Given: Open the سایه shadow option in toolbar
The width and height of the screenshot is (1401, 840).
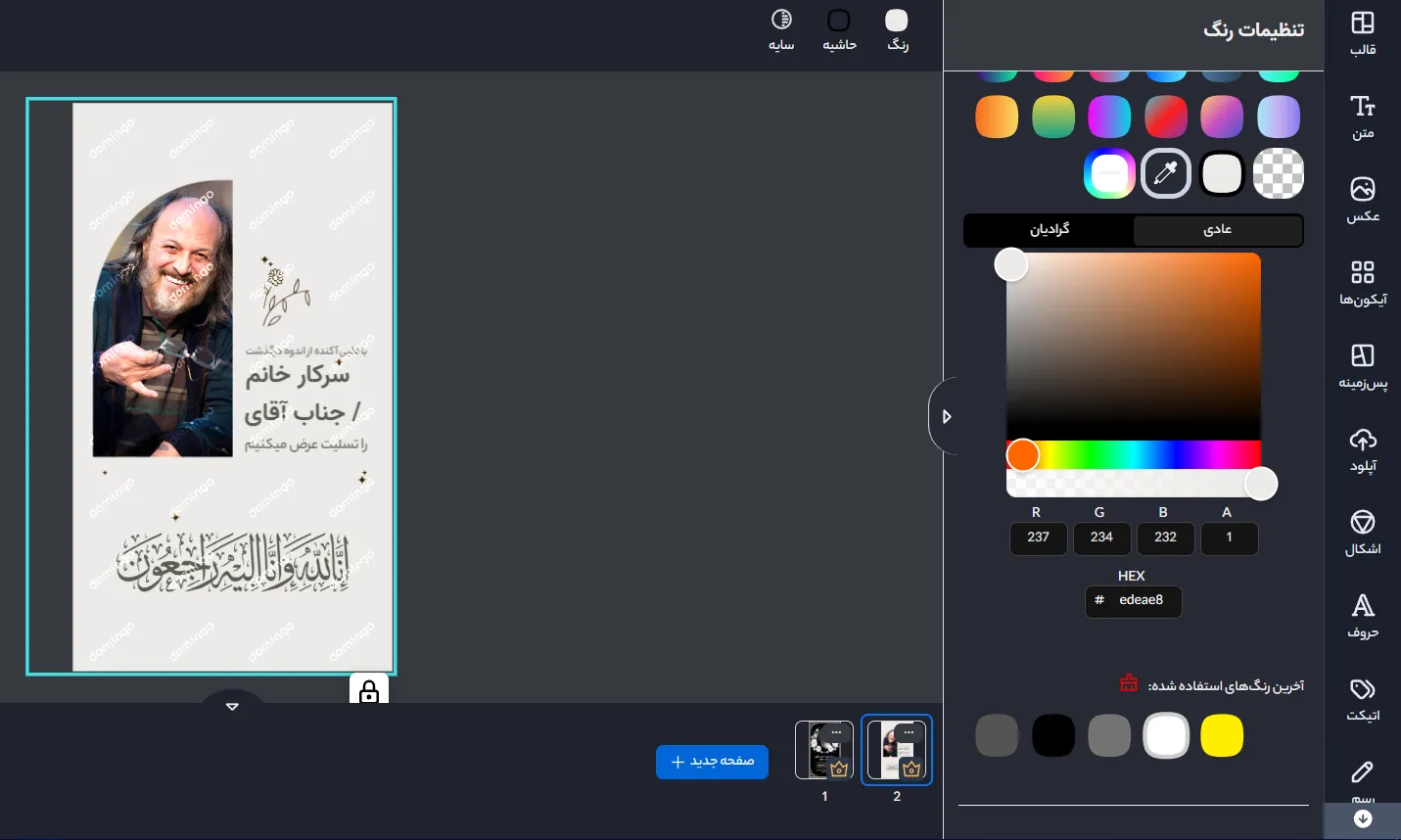Looking at the screenshot, I should pos(781,31).
